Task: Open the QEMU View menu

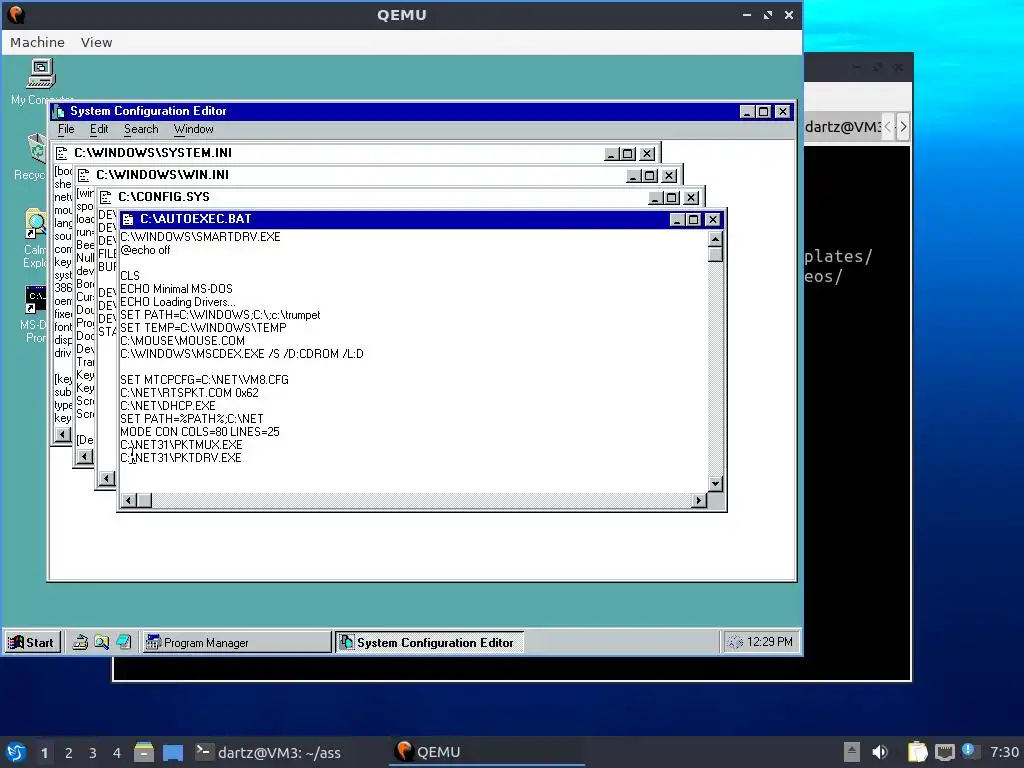Action: coord(97,42)
